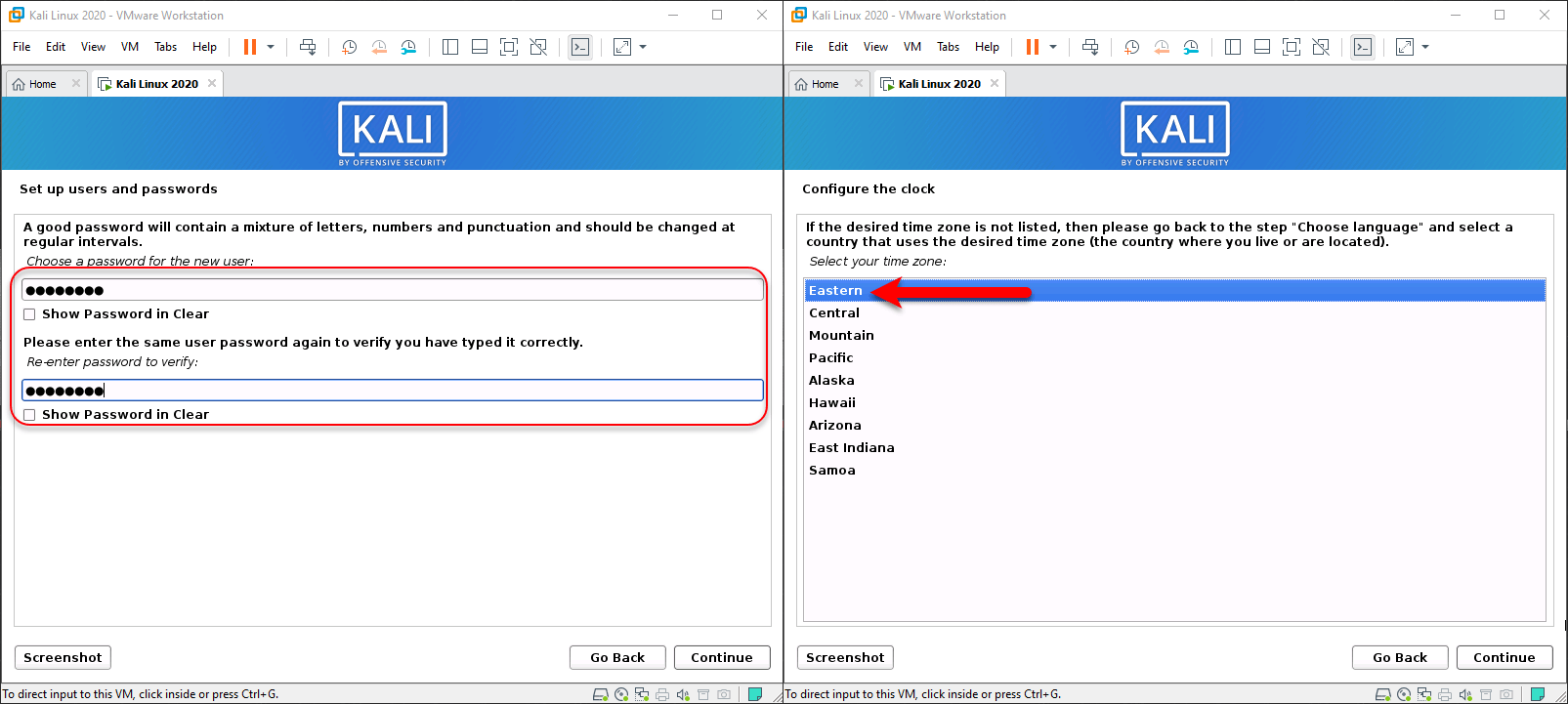Screen dimensions: 1568x704
Task: Click Continue on the password setup screen
Action: pyautogui.click(x=722, y=657)
